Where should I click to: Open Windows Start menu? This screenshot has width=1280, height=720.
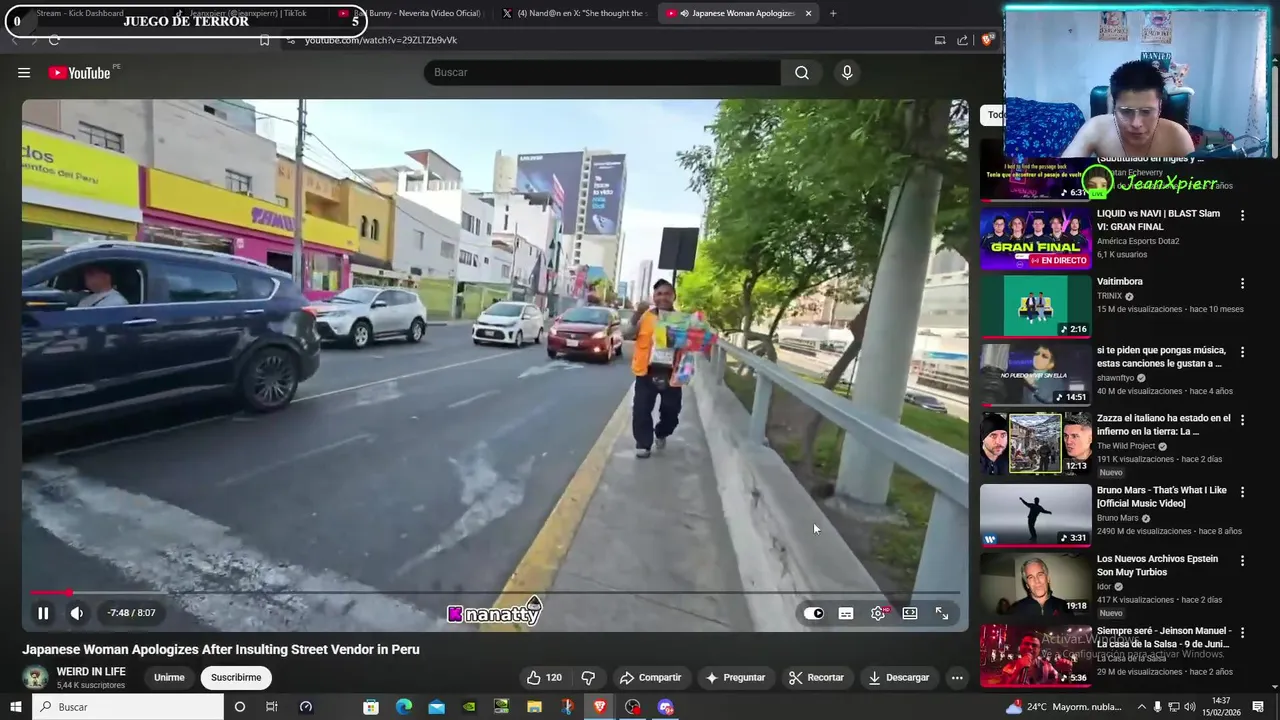pyautogui.click(x=16, y=707)
